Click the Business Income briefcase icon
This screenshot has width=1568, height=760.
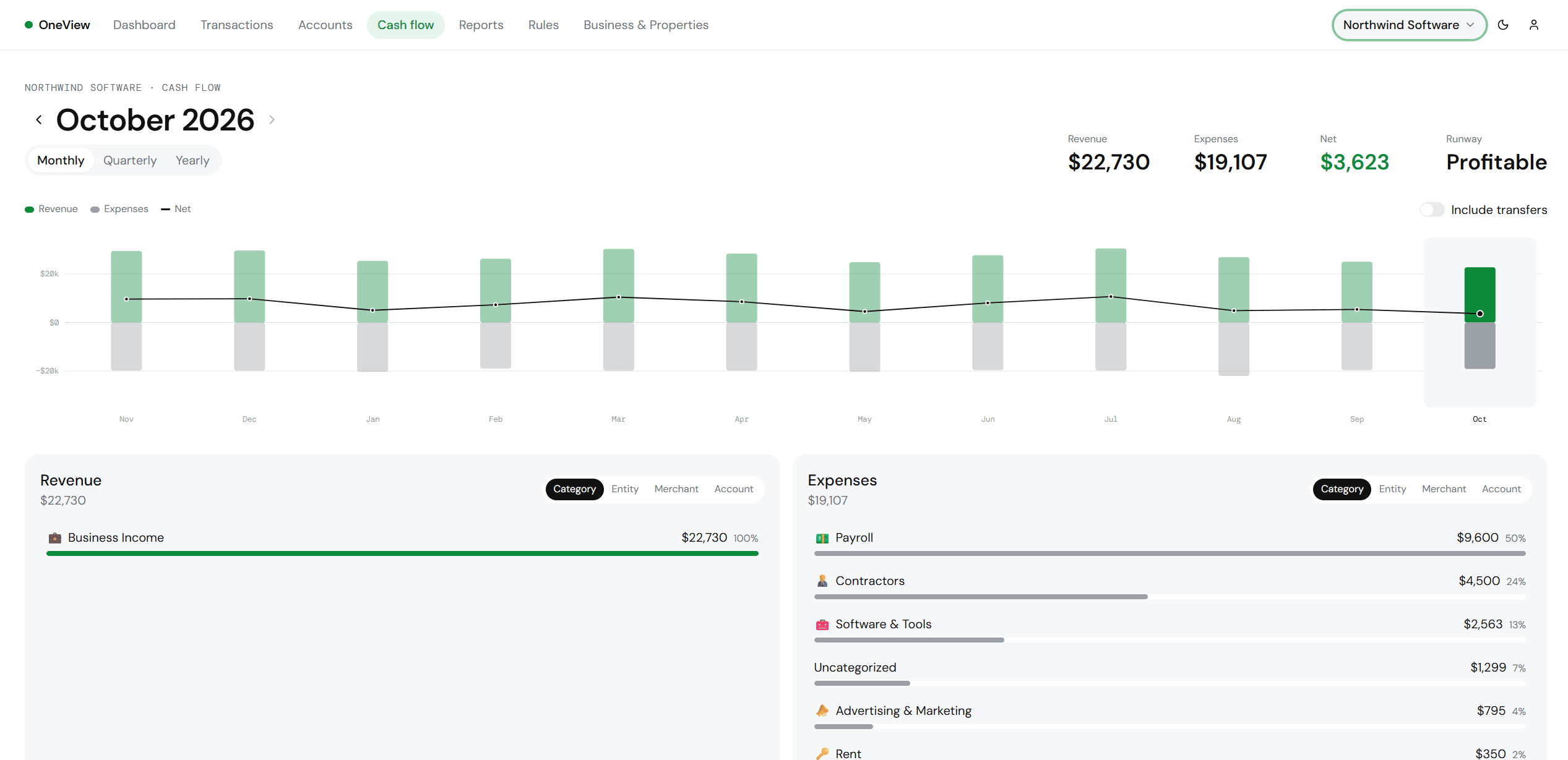(x=55, y=538)
